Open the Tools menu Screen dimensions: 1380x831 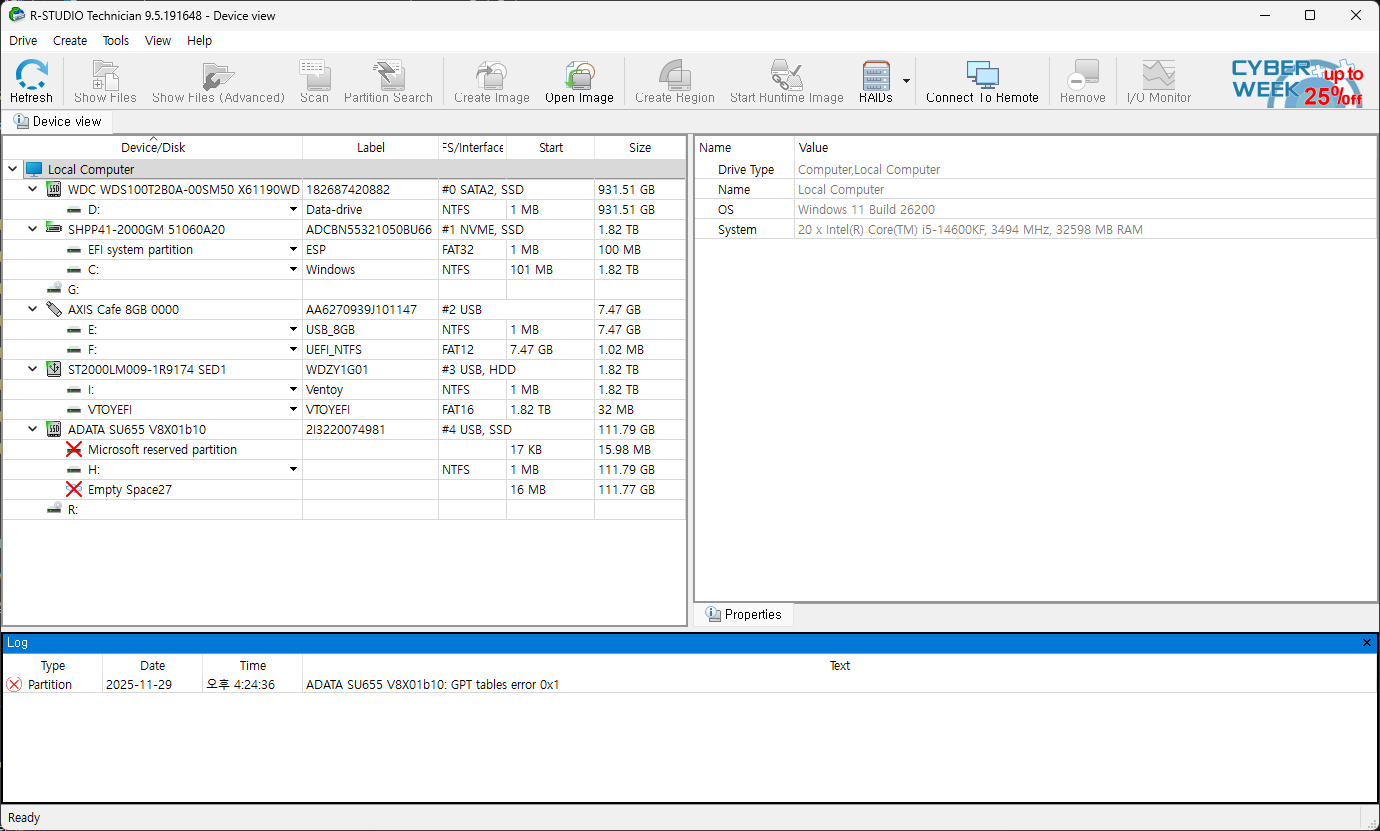[x=116, y=41]
